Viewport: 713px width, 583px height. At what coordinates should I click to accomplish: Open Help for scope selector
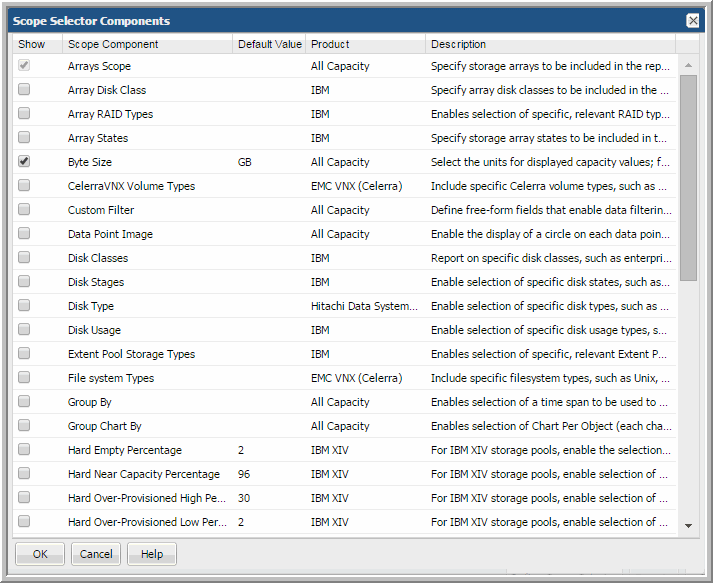[152, 554]
